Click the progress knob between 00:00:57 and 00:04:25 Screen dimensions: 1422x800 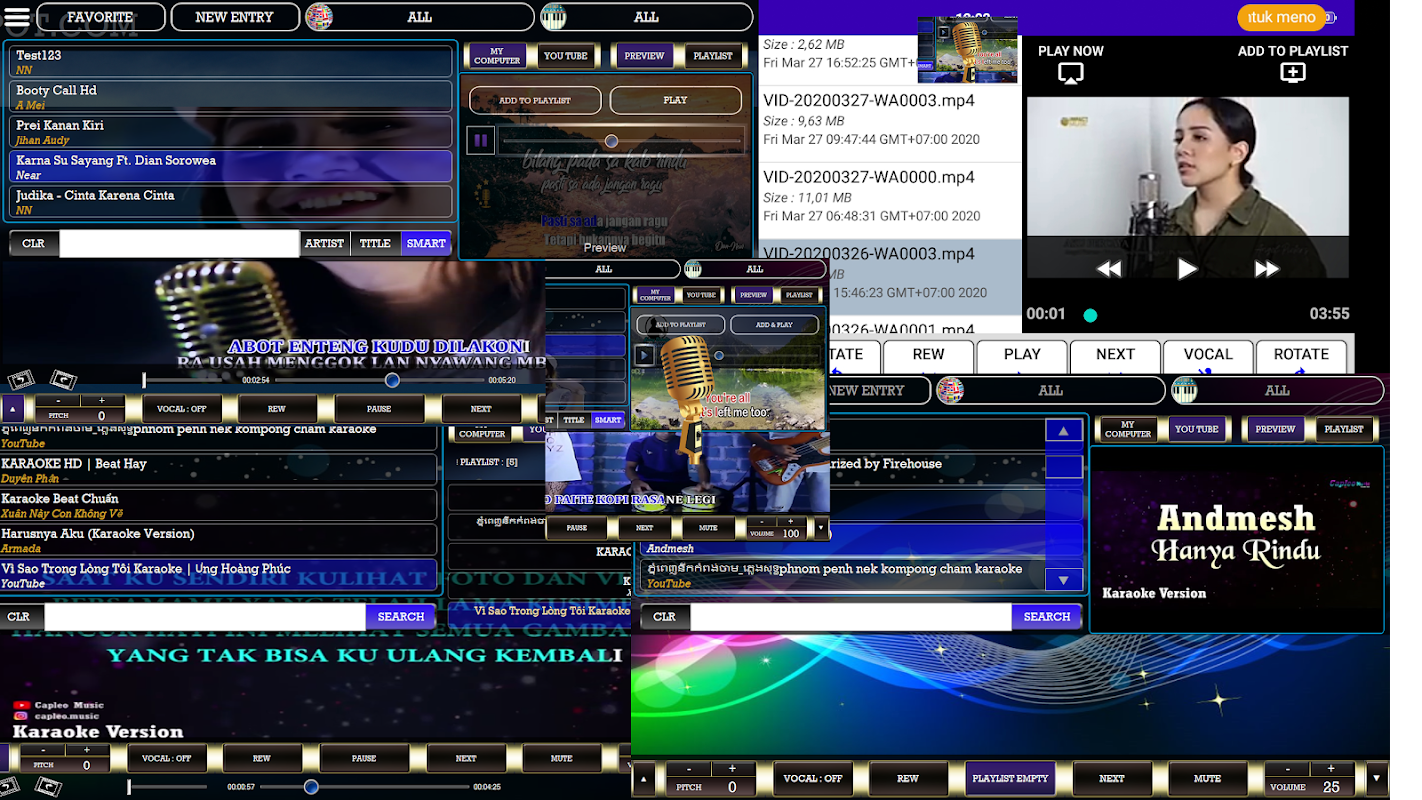coord(311,787)
